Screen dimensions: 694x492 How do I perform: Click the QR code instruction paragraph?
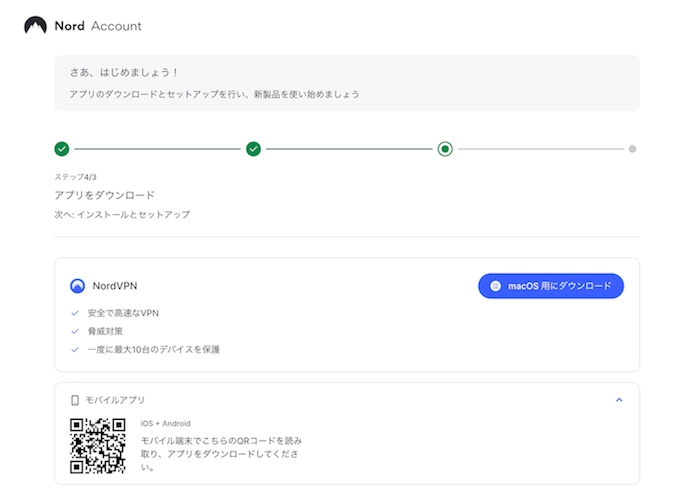(x=221, y=454)
